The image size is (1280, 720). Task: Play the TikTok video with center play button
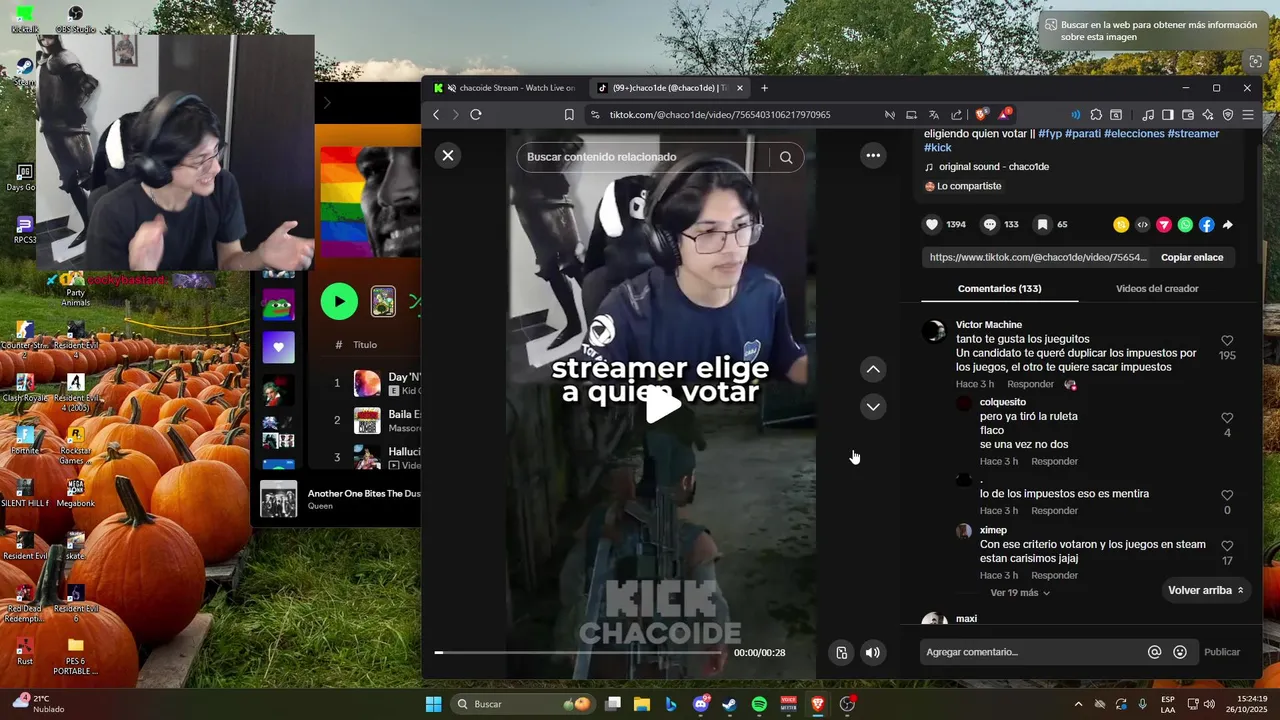click(661, 405)
